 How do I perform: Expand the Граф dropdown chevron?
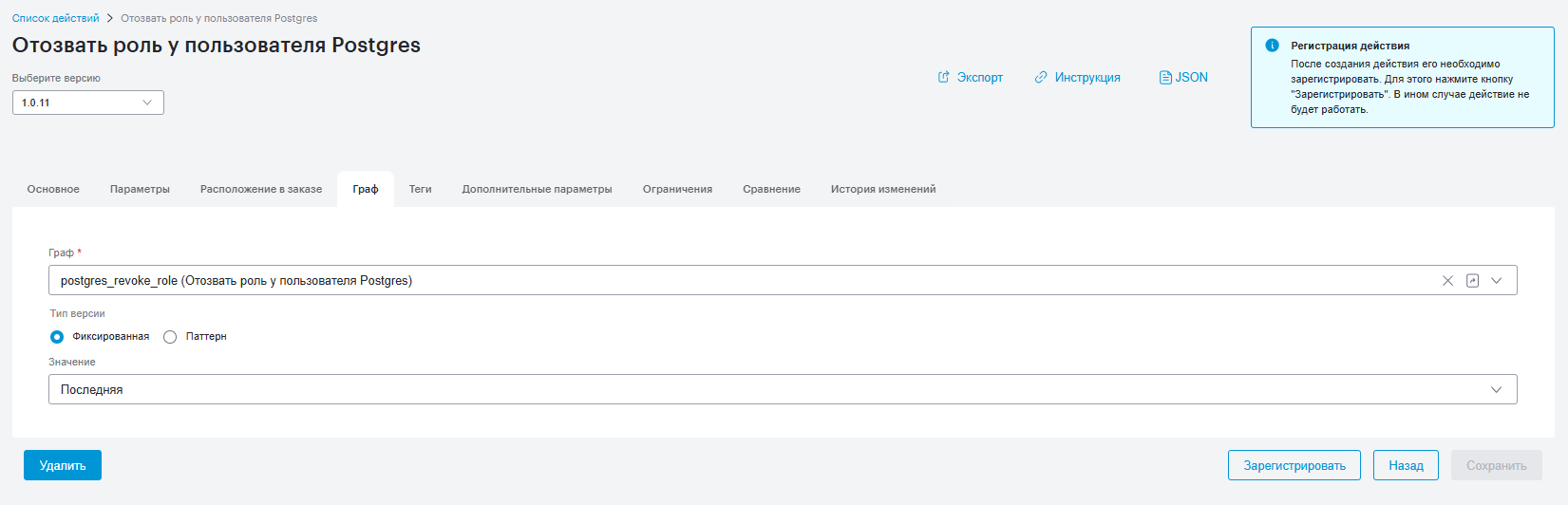click(1497, 280)
